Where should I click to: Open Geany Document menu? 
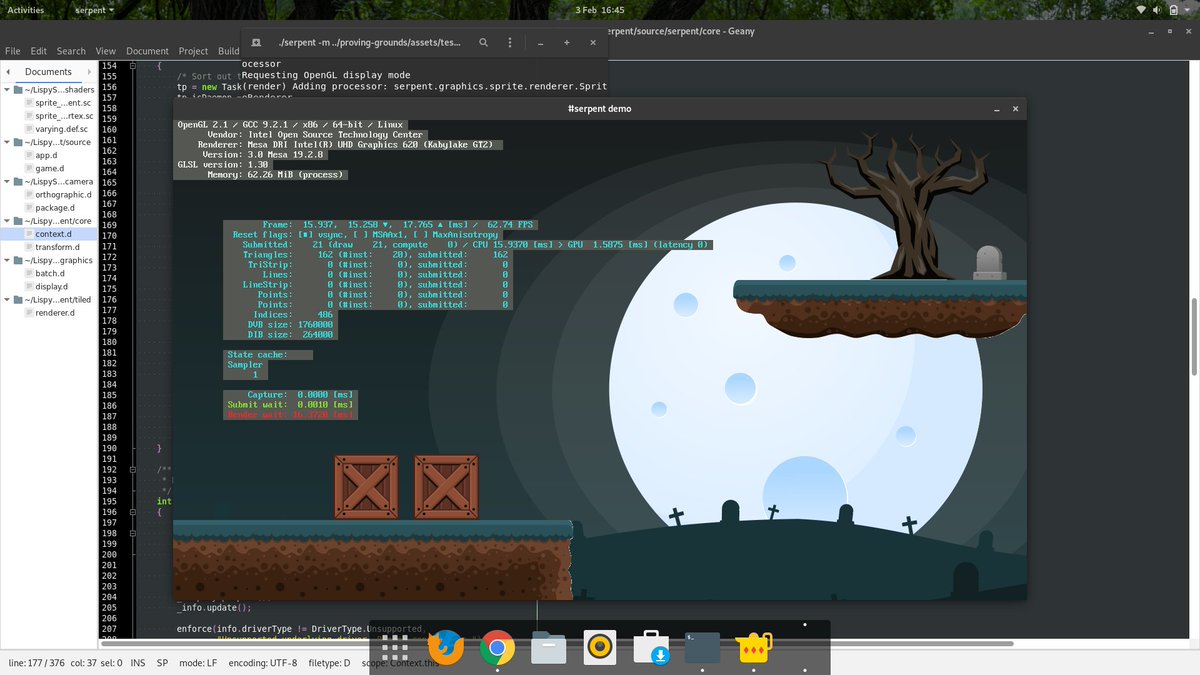147,51
